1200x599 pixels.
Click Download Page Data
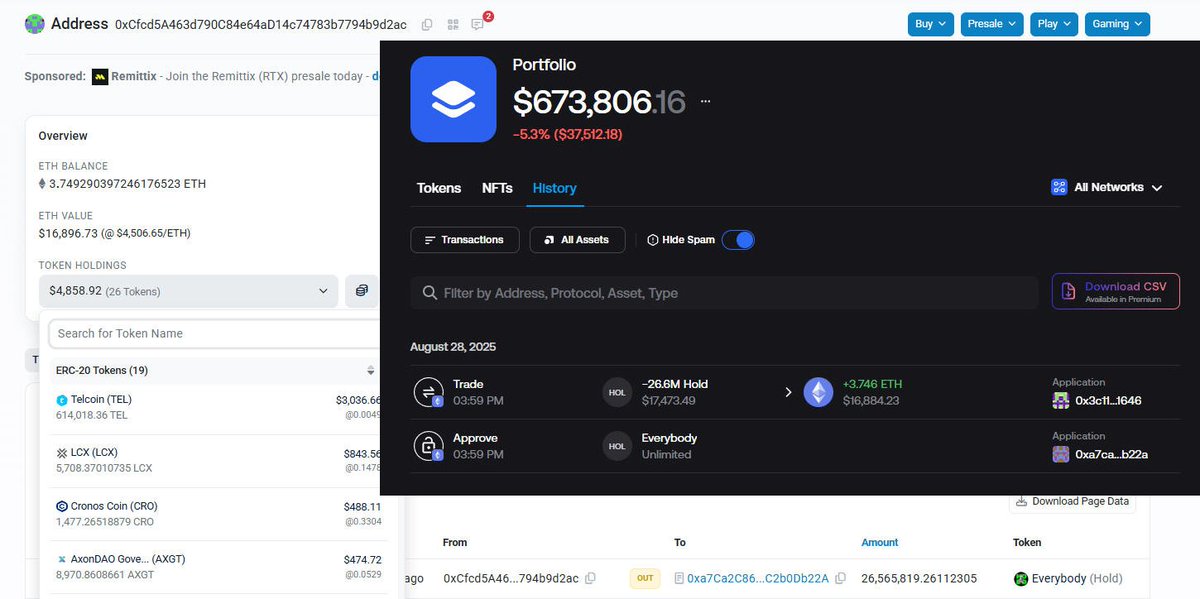point(1072,501)
